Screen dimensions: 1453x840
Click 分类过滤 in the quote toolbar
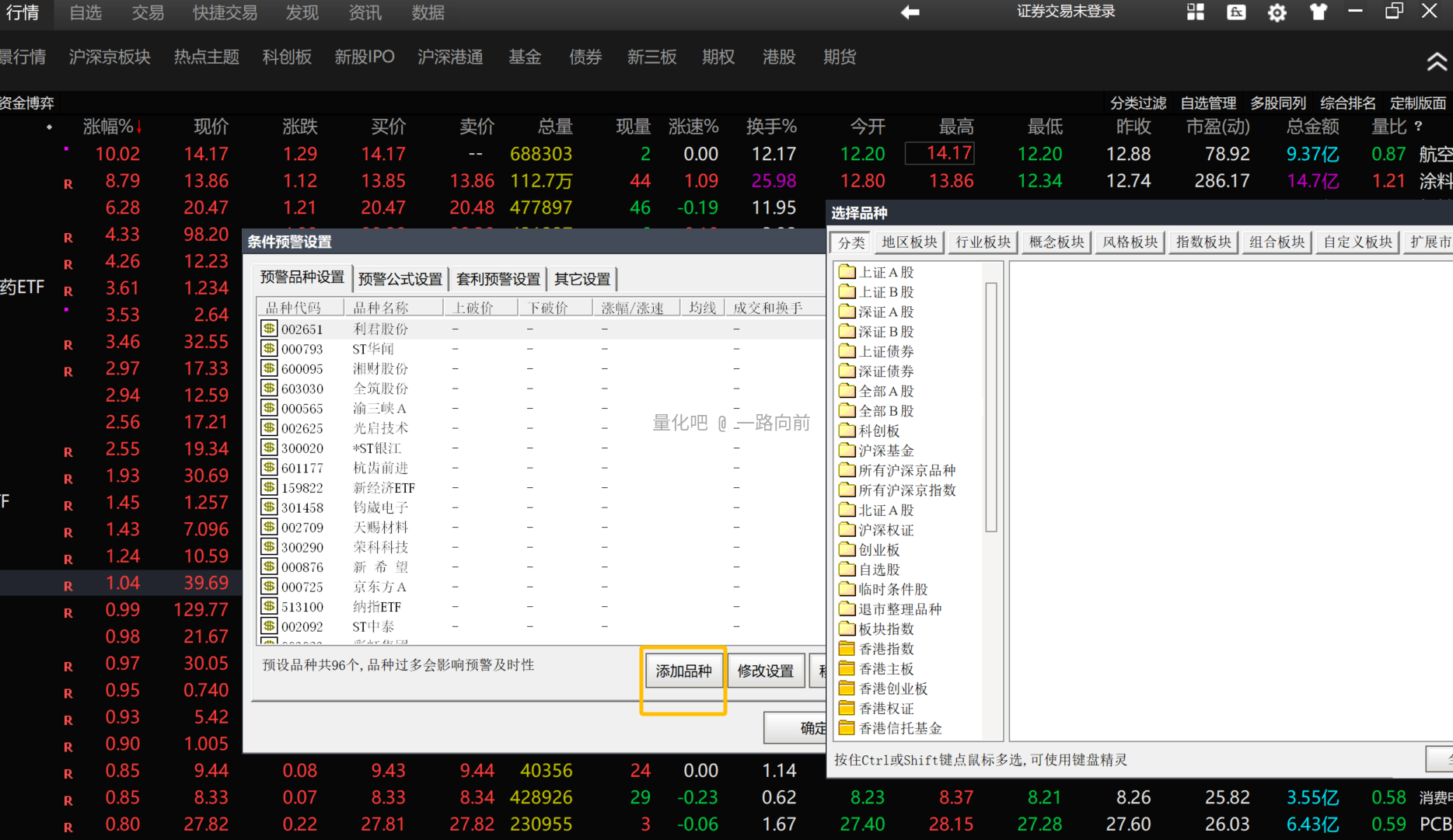coord(1137,103)
